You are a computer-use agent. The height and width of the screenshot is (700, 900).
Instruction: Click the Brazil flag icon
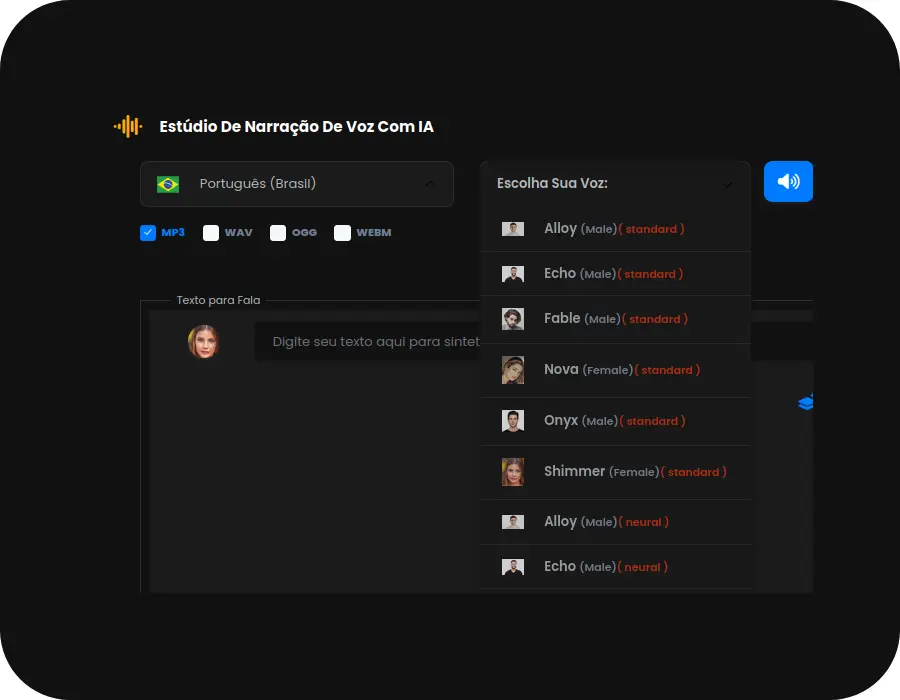[x=168, y=184]
